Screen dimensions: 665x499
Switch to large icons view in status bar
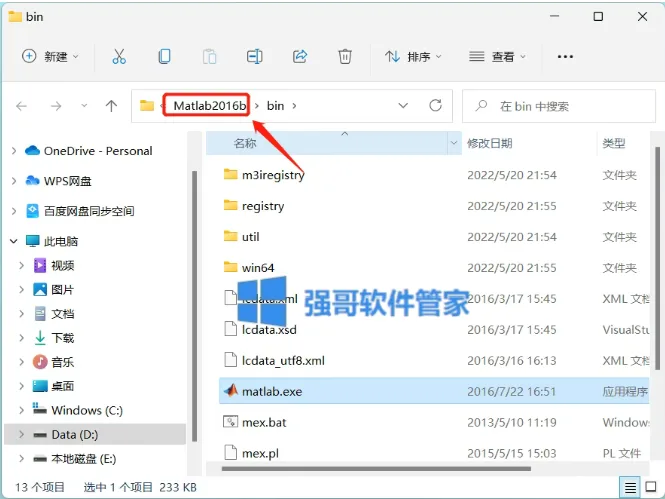click(651, 487)
